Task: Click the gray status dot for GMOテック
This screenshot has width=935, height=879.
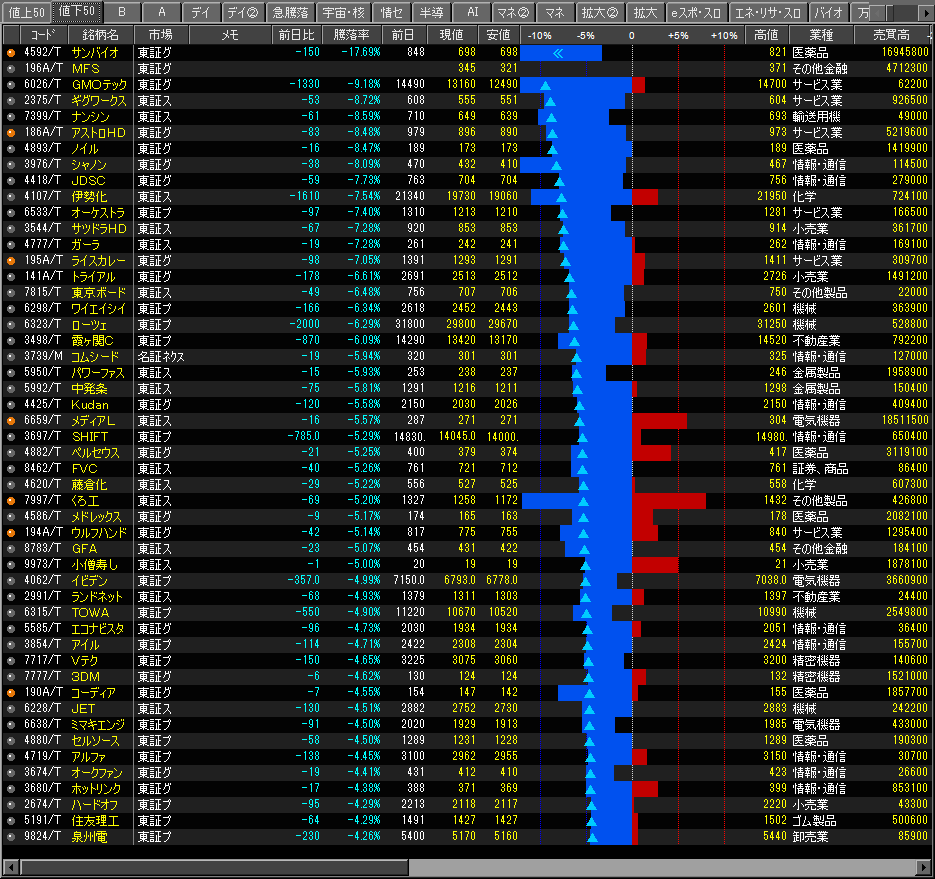Action: (x=11, y=84)
